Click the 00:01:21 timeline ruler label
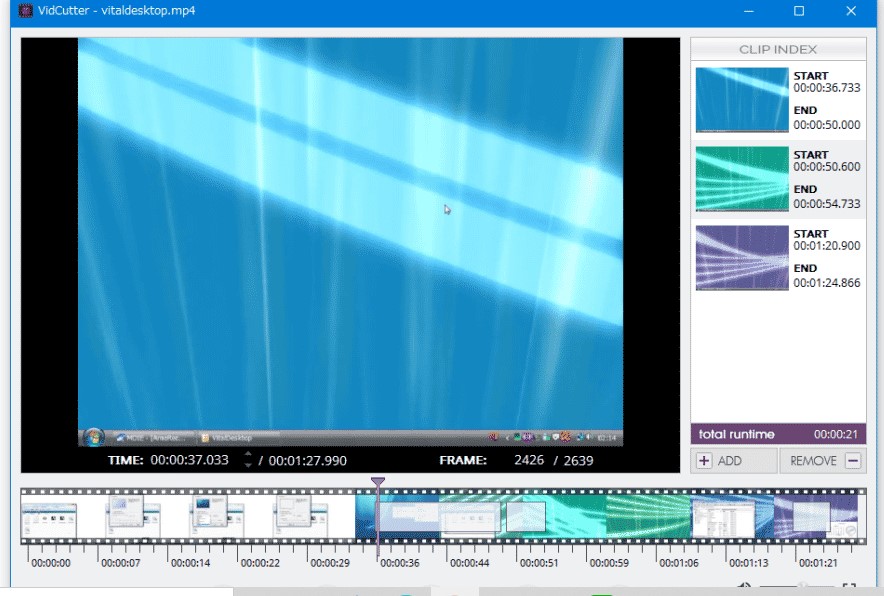This screenshot has height=596, width=884. [818, 563]
